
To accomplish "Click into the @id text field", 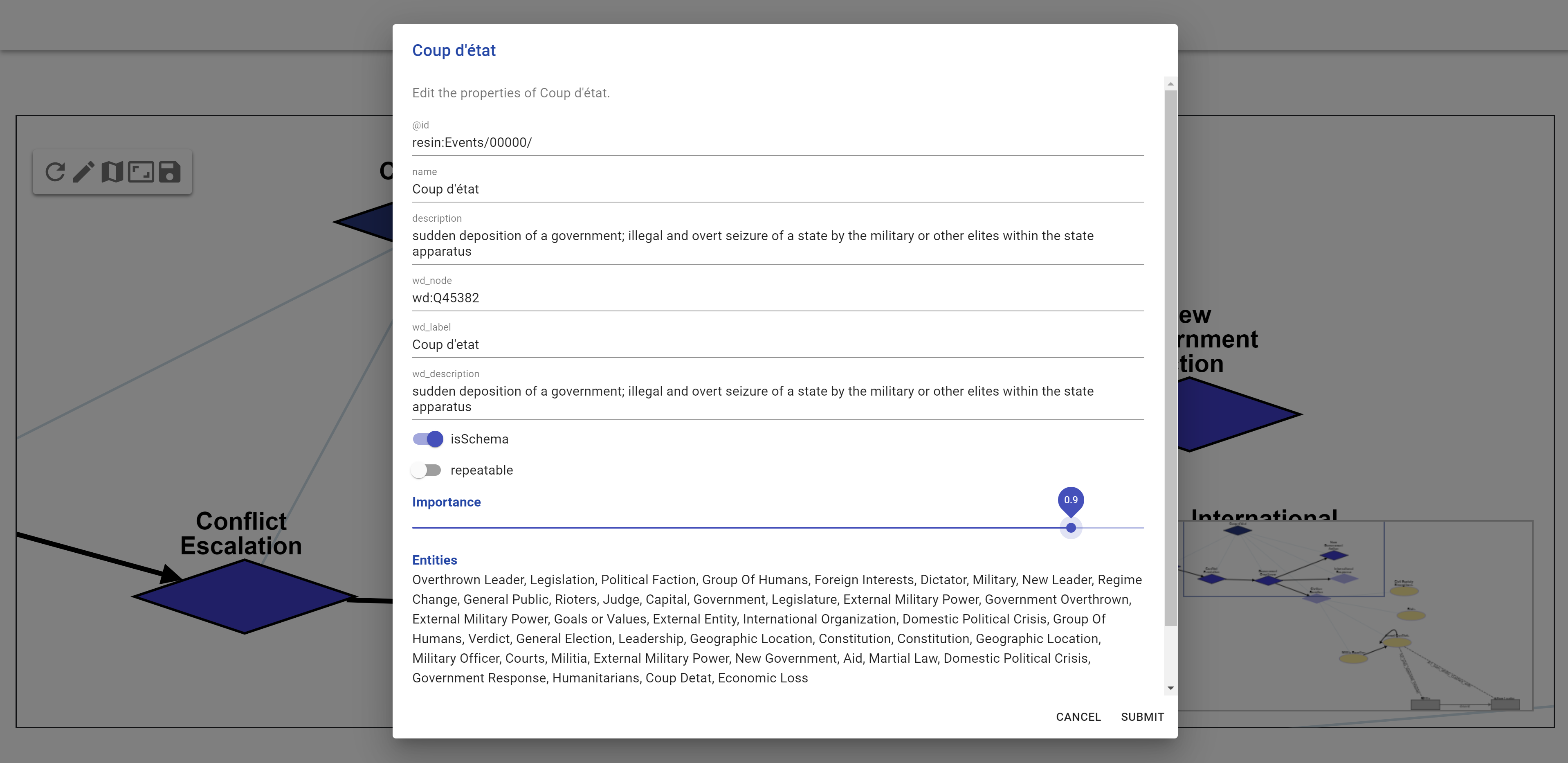I will pyautogui.click(x=777, y=142).
